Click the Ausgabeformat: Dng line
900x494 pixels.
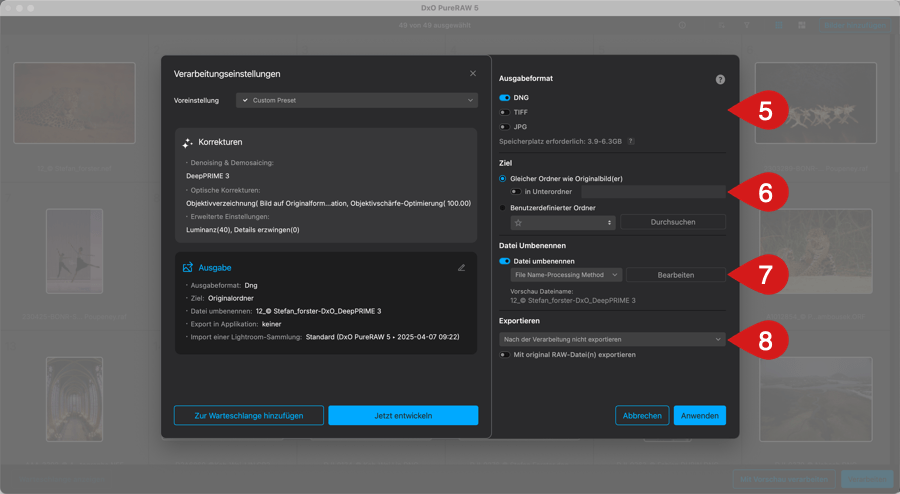coord(224,285)
